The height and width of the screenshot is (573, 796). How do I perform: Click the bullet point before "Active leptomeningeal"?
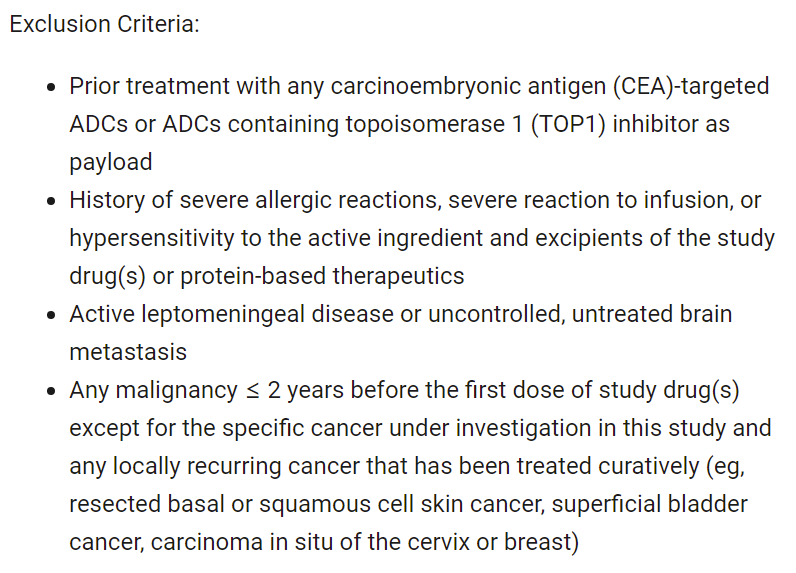(52, 315)
